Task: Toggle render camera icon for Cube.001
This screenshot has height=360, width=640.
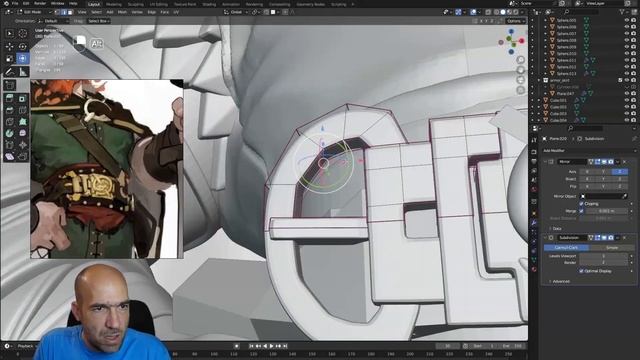Action: [x=633, y=100]
